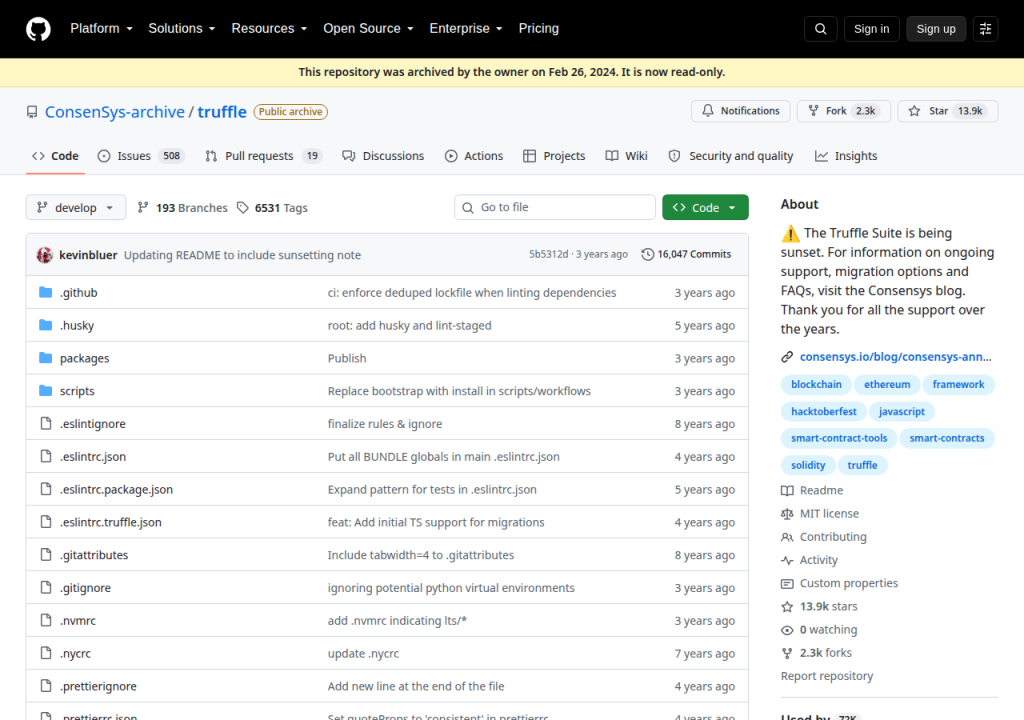The width and height of the screenshot is (1024, 720).
Task: Click the MIT license scales icon
Action: tap(787, 514)
